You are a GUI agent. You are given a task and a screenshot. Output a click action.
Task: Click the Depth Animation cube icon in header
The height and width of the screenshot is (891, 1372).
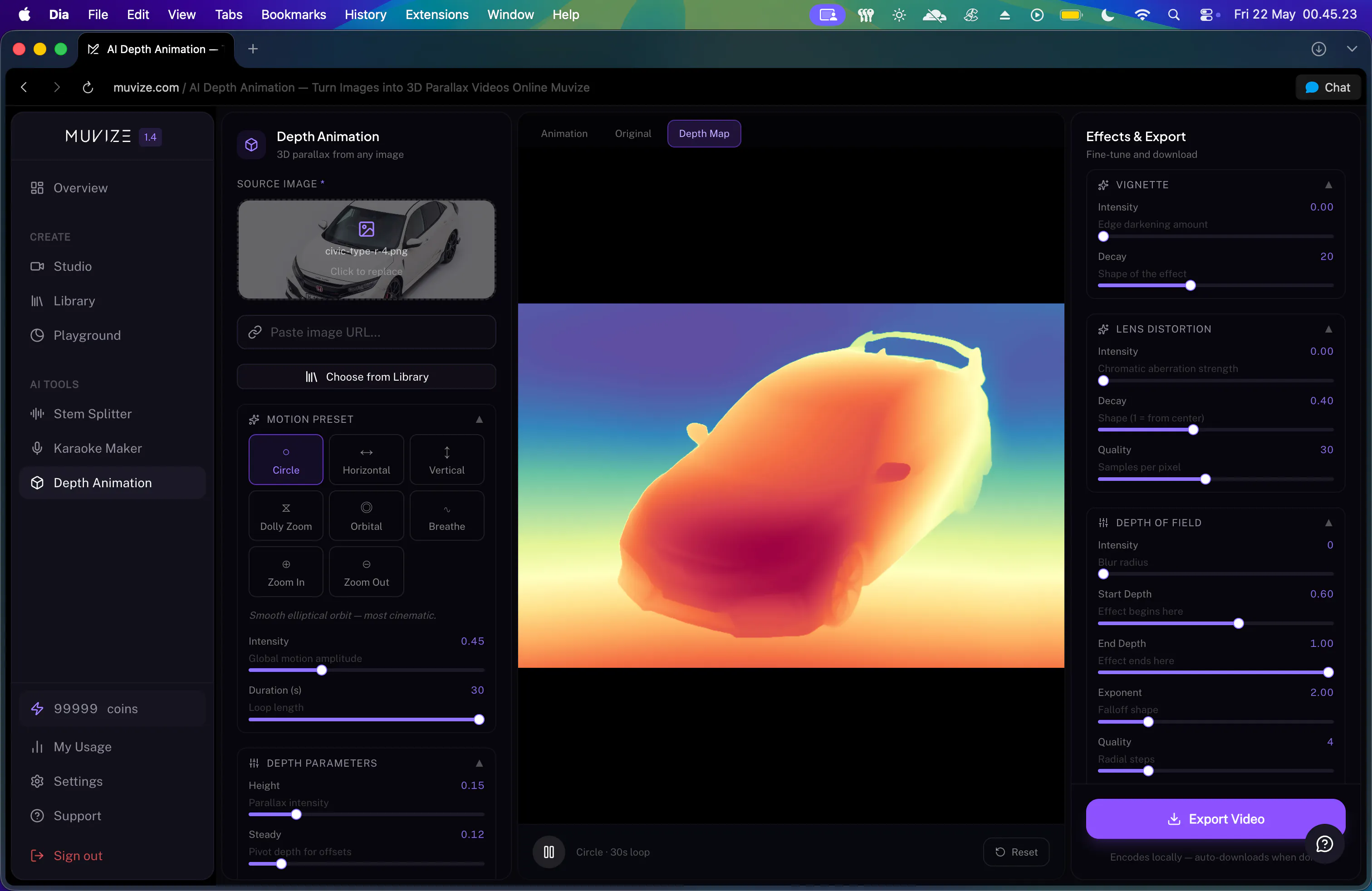(251, 145)
